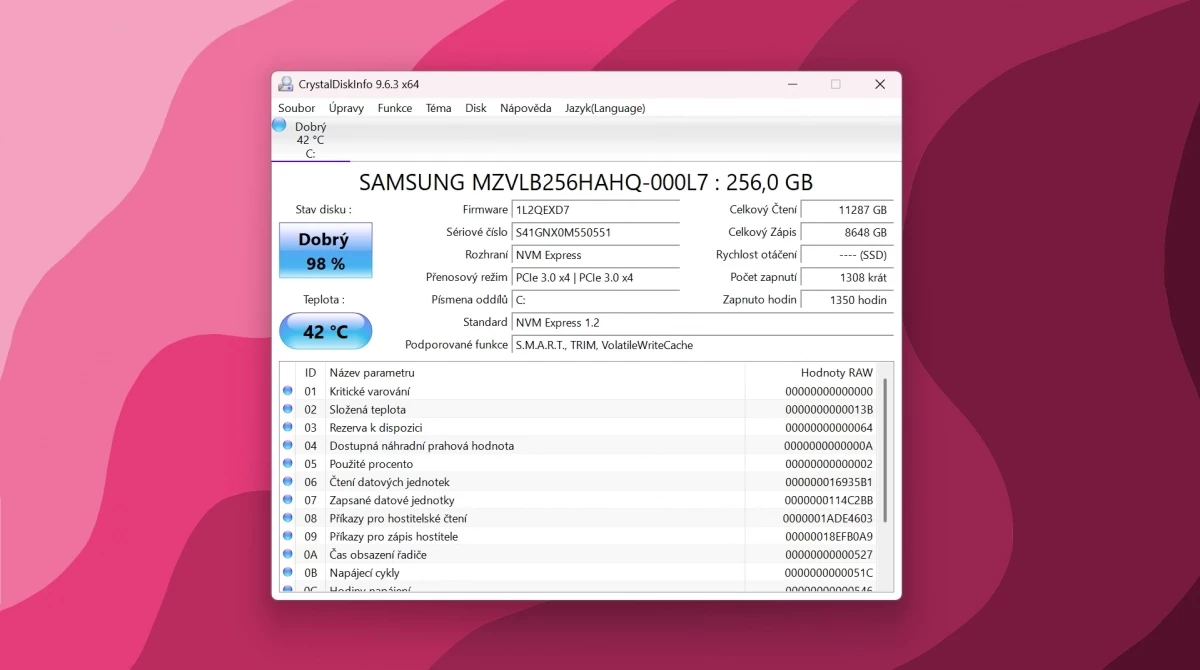Click the status orb for ID 05 Použité procento
Screen dimensions: 1200x670
(288, 463)
